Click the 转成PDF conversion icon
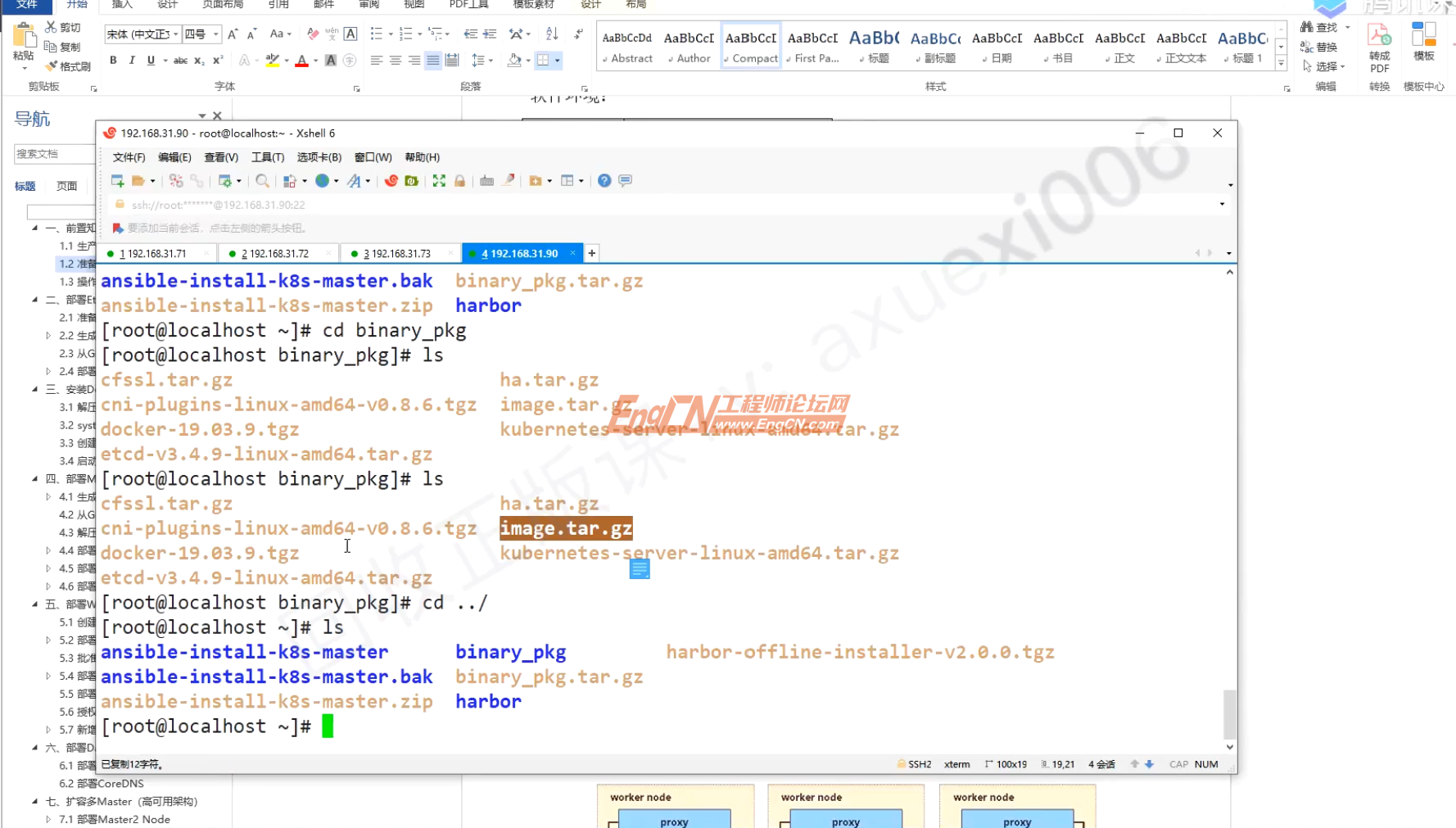 [1379, 47]
